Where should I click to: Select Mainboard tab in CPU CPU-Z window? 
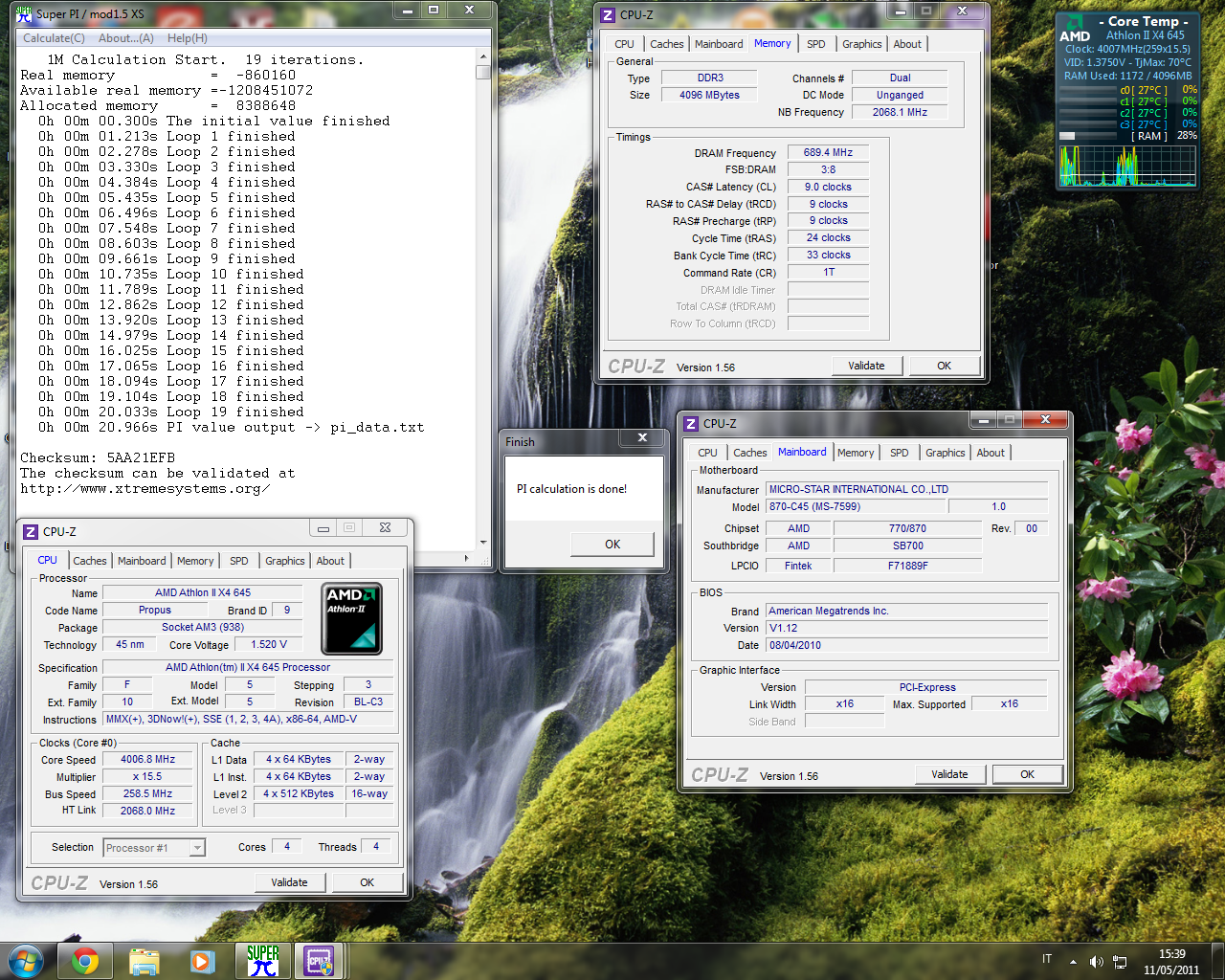[142, 561]
